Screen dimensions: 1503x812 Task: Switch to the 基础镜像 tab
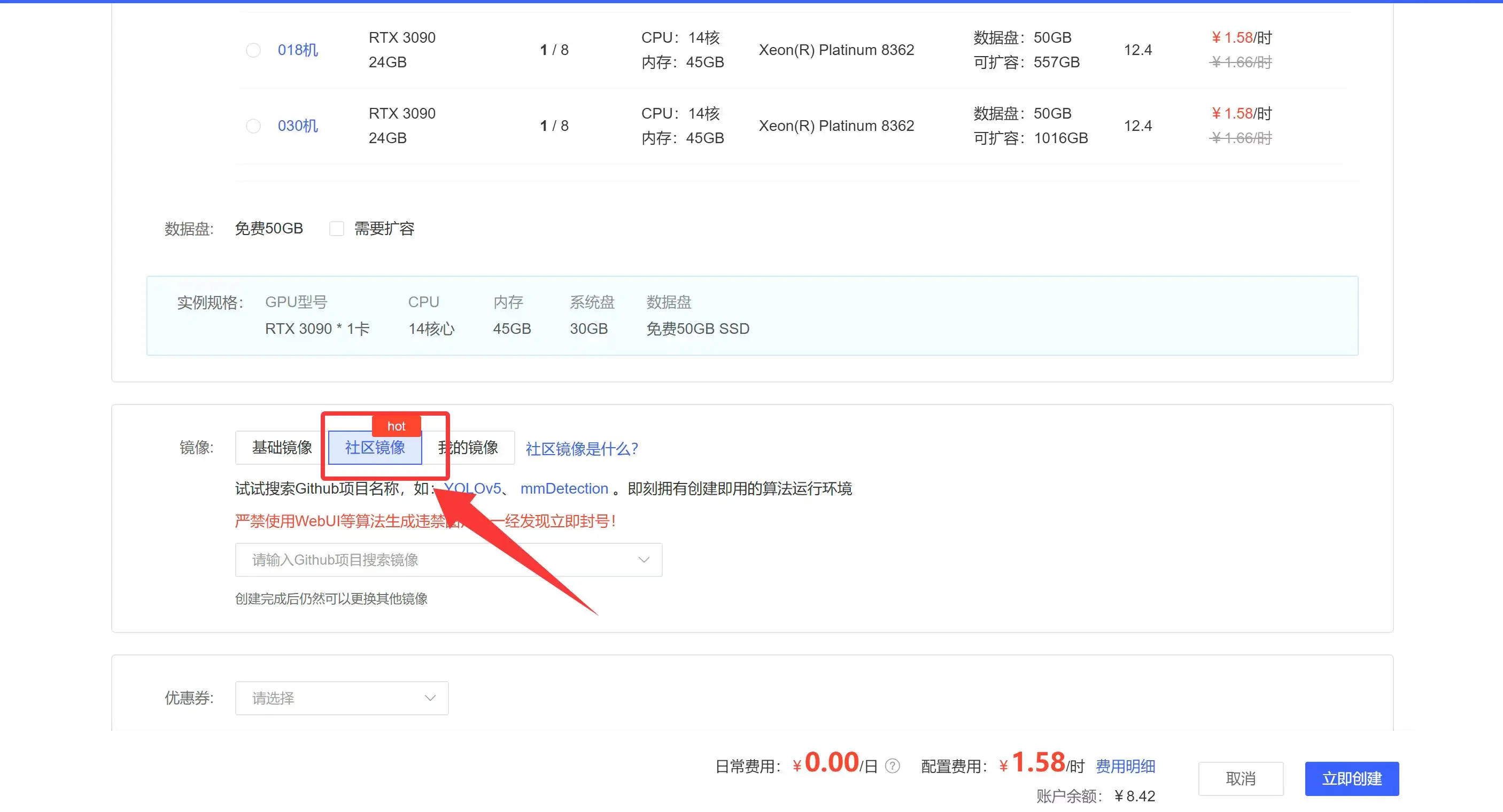[282, 448]
